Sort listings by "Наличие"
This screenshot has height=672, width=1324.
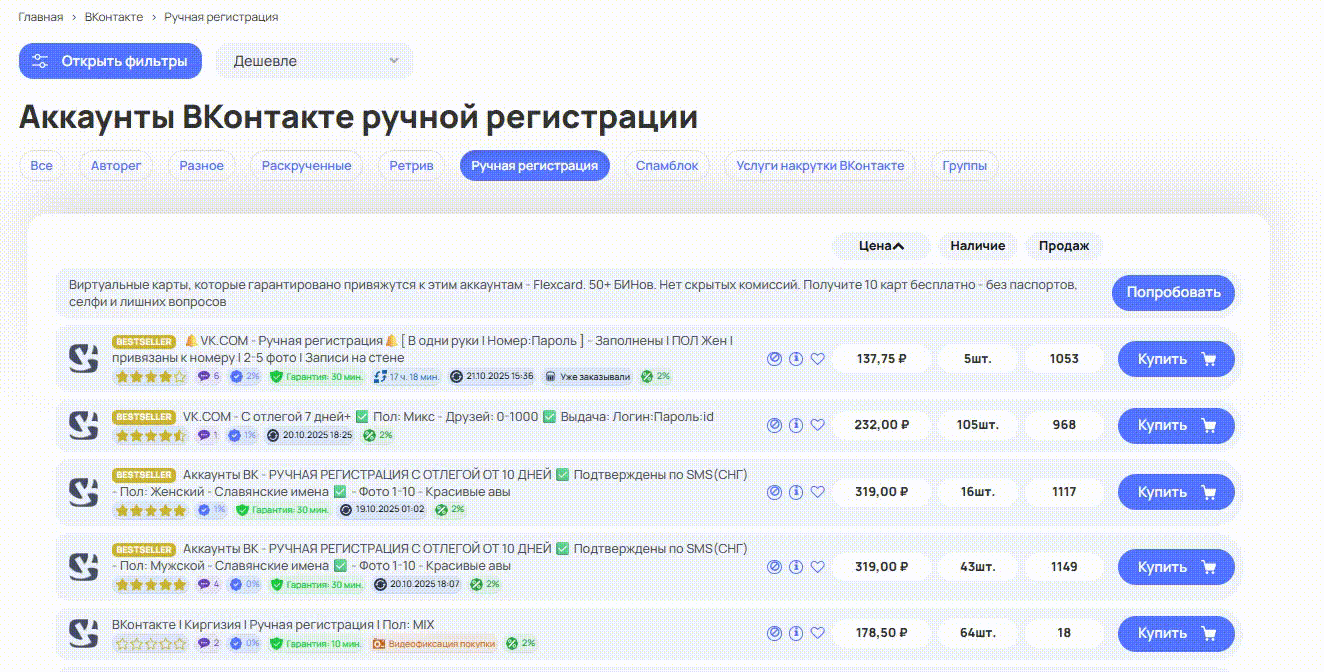(977, 246)
